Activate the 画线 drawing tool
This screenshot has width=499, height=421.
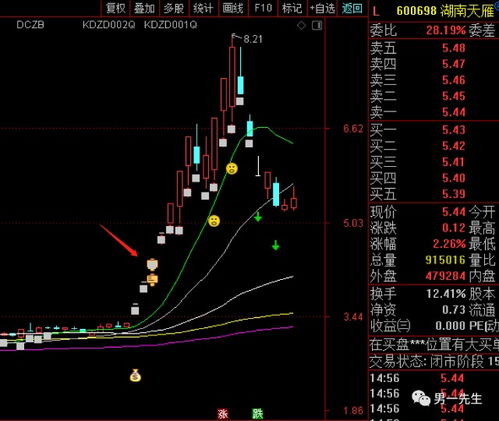point(233,8)
